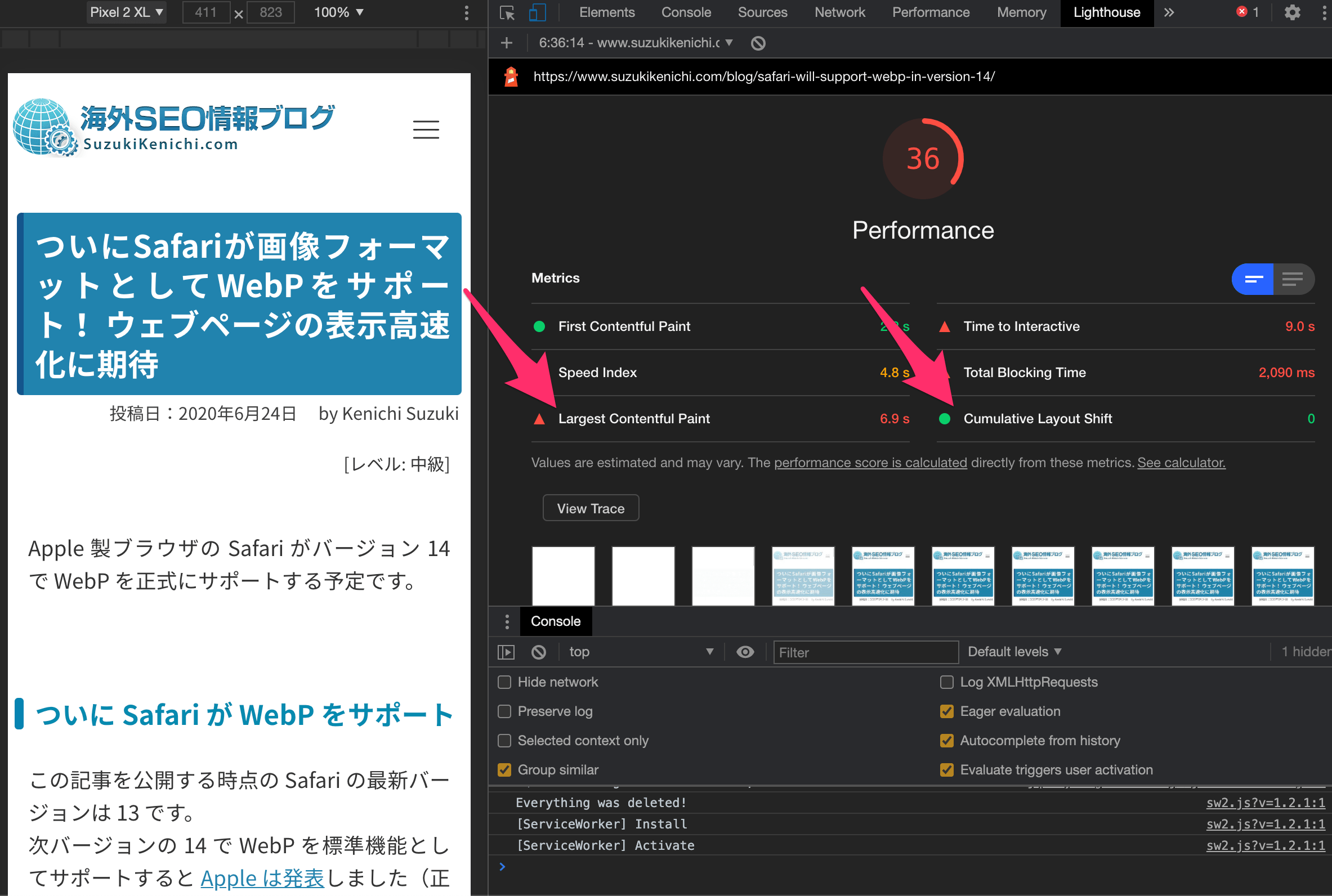Click the Memory panel icon

(1022, 13)
